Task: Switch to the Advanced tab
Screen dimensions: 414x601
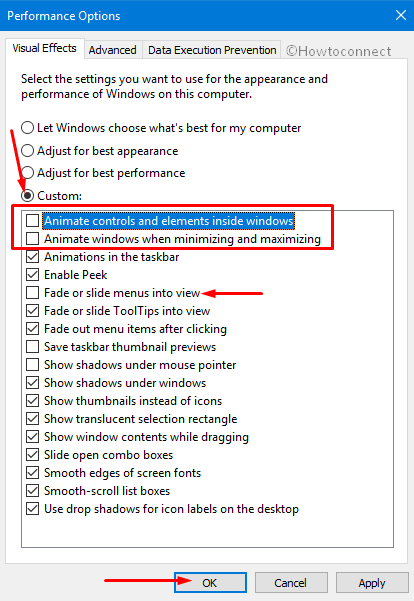Action: (113, 50)
